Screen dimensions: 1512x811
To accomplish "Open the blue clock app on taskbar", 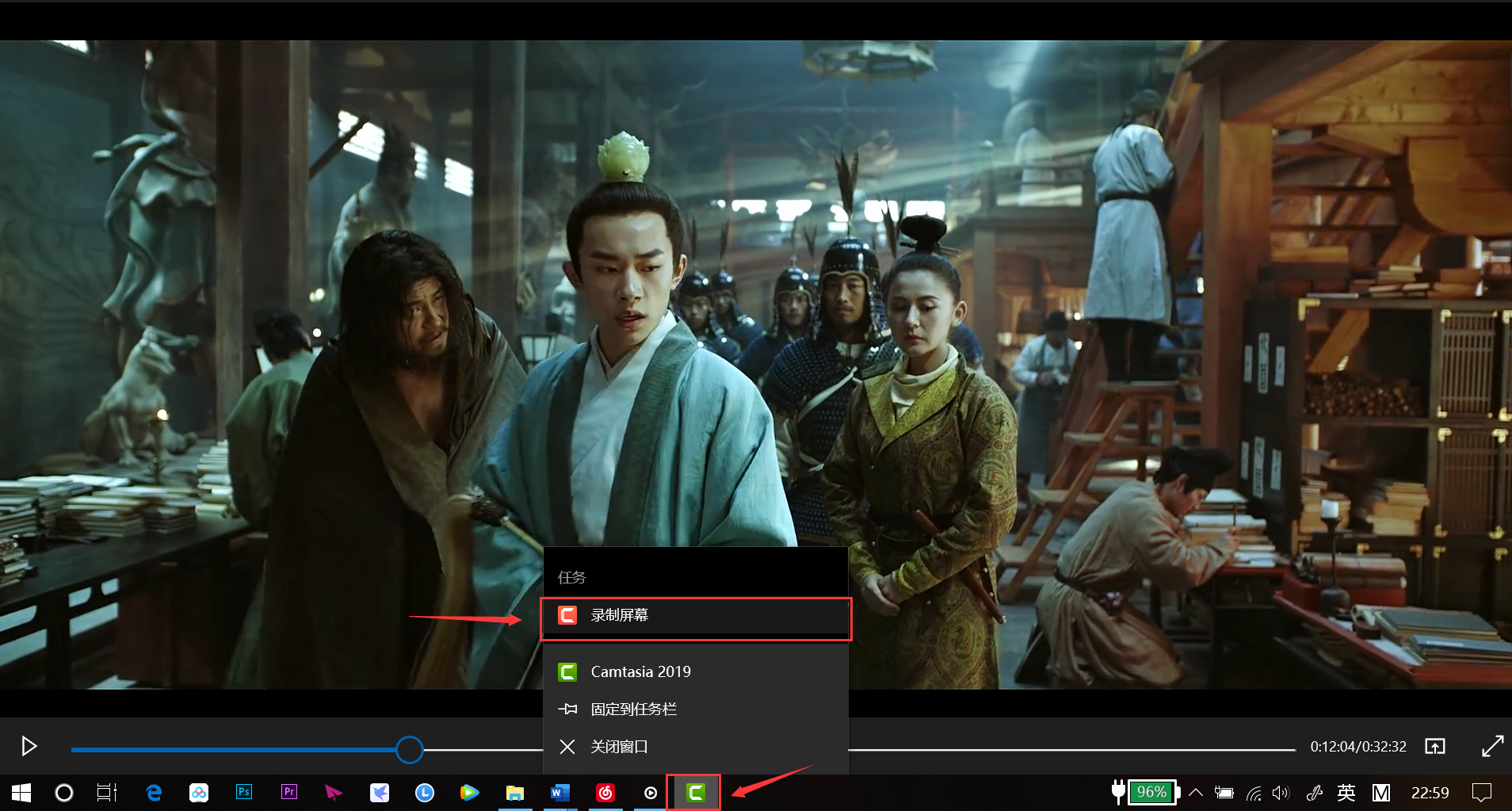I will pyautogui.click(x=425, y=793).
